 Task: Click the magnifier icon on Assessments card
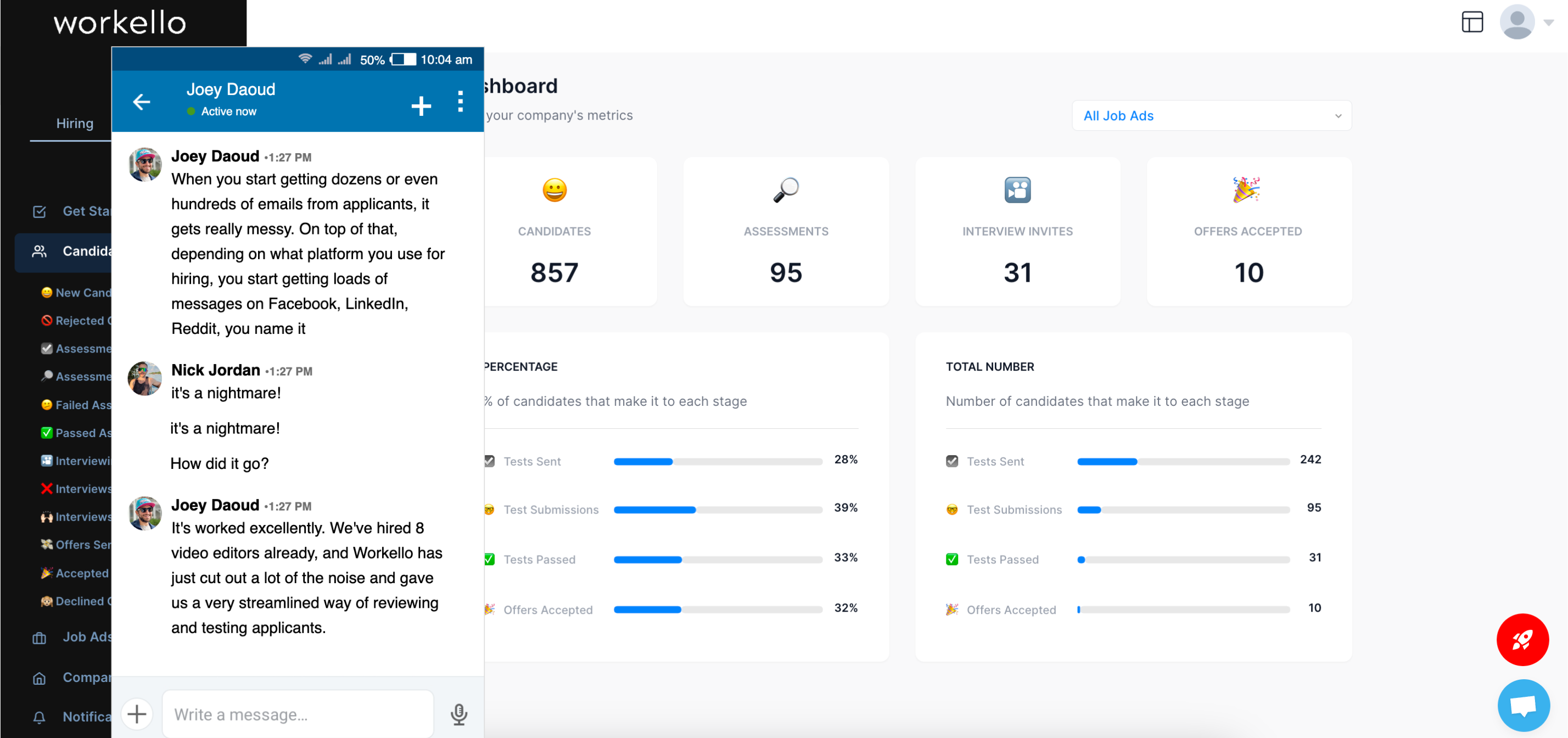[786, 190]
